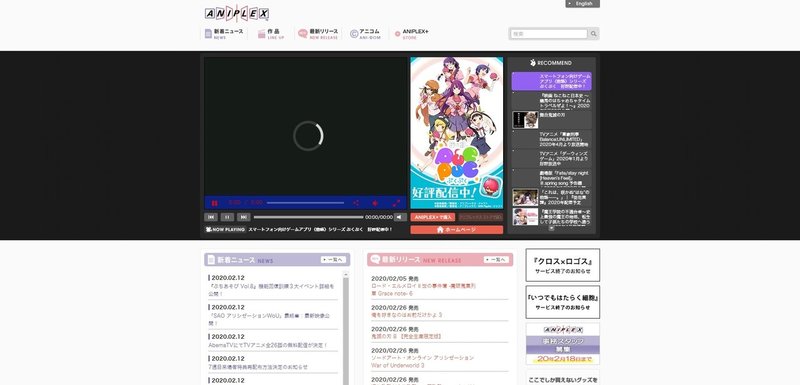The height and width of the screenshot is (385, 800).
Task: Open the new release list '一覧へ' button
Action: point(496,260)
